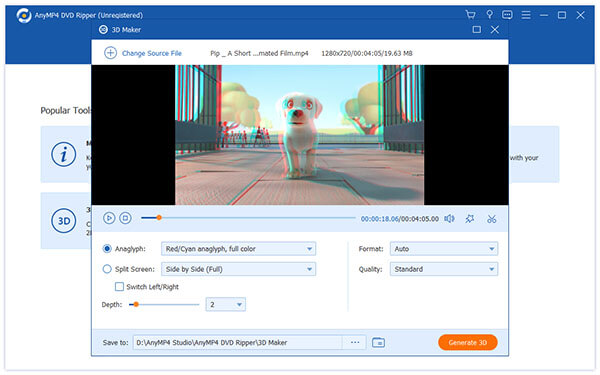This screenshot has height=375, width=600.
Task: Click the Depth slider handle
Action: click(x=136, y=305)
